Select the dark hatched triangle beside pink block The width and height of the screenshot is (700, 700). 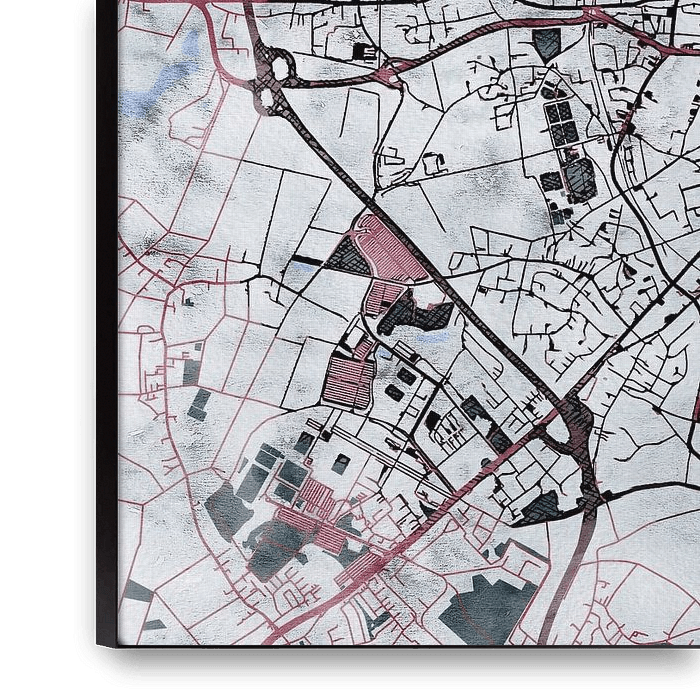pyautogui.click(x=349, y=256)
